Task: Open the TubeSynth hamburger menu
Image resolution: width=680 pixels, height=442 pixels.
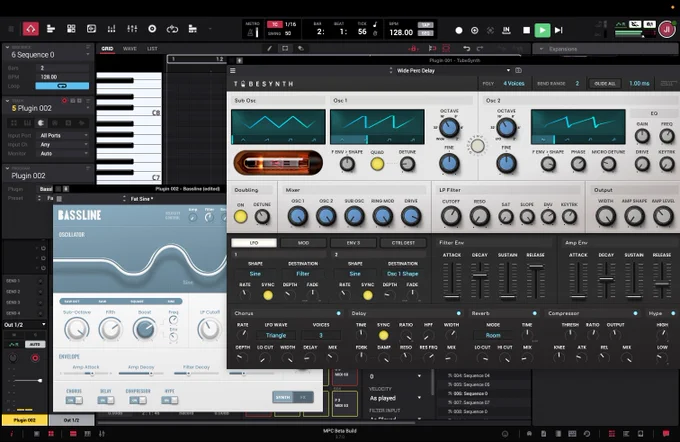Action: click(233, 70)
